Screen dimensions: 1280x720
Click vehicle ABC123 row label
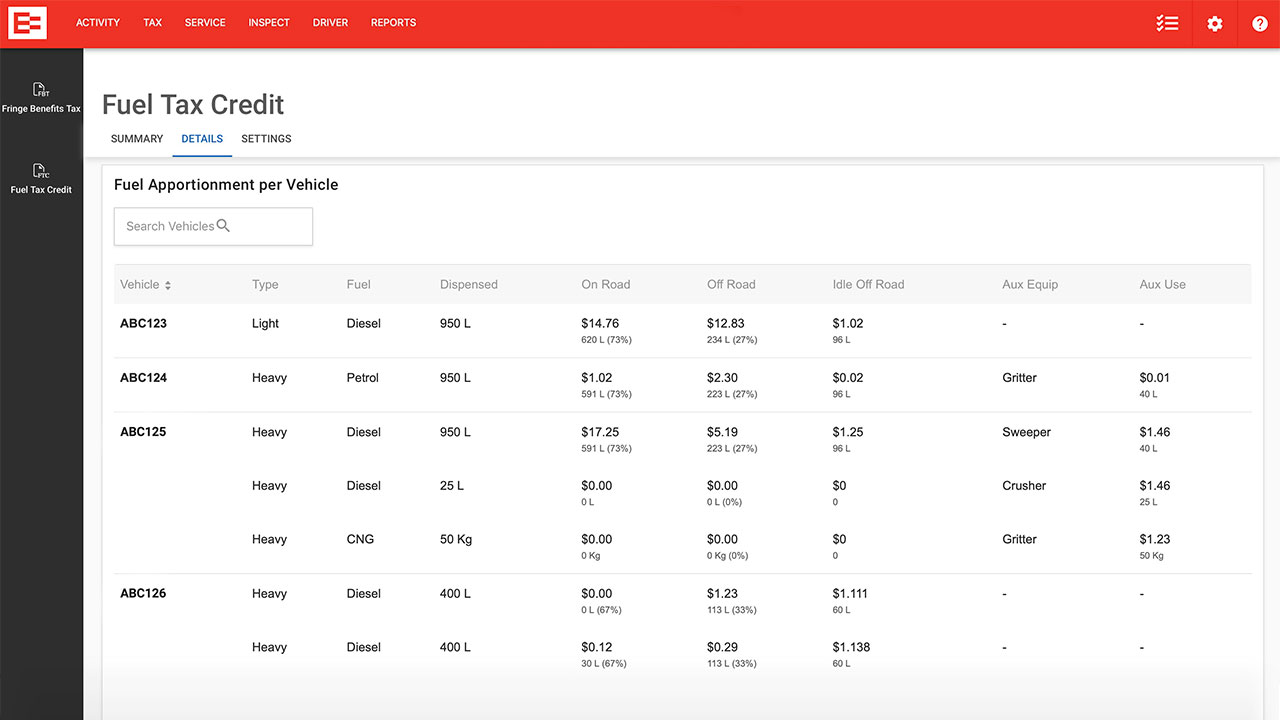(x=143, y=324)
